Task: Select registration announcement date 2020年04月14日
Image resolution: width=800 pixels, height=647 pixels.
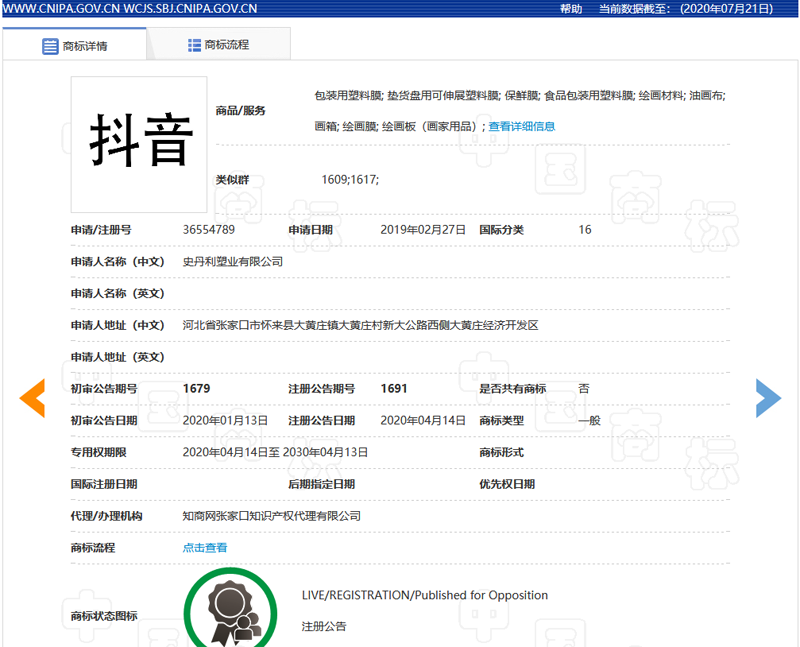Action: pos(423,420)
